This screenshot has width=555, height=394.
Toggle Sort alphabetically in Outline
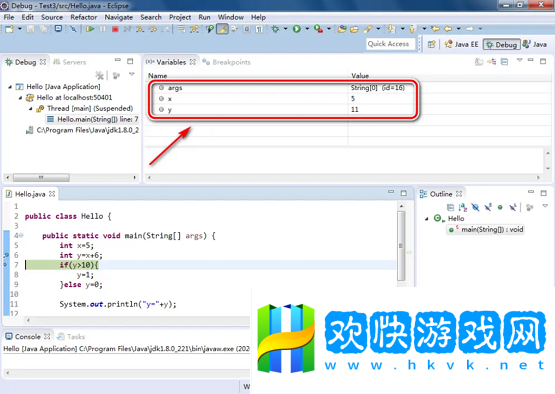463,207
